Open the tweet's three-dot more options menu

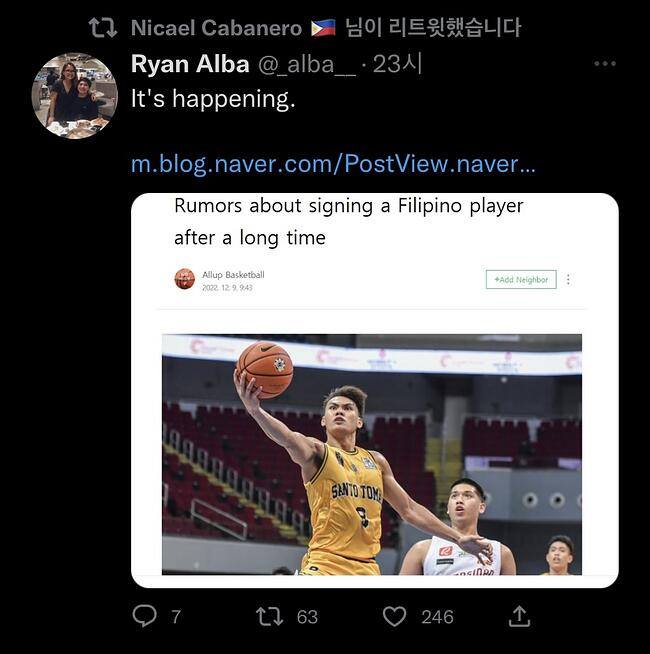coord(605,64)
